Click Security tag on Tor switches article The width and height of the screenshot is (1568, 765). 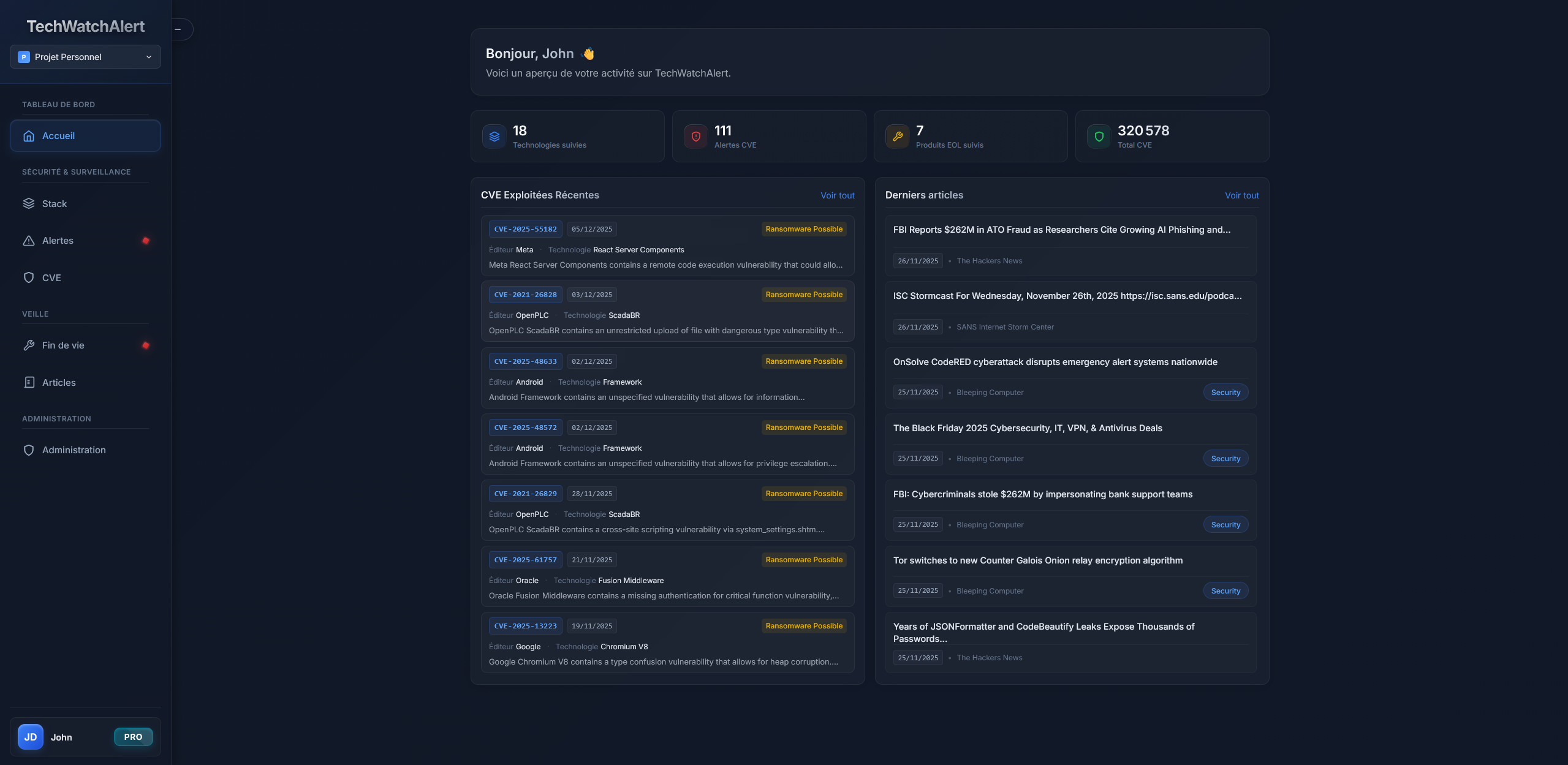1225,591
